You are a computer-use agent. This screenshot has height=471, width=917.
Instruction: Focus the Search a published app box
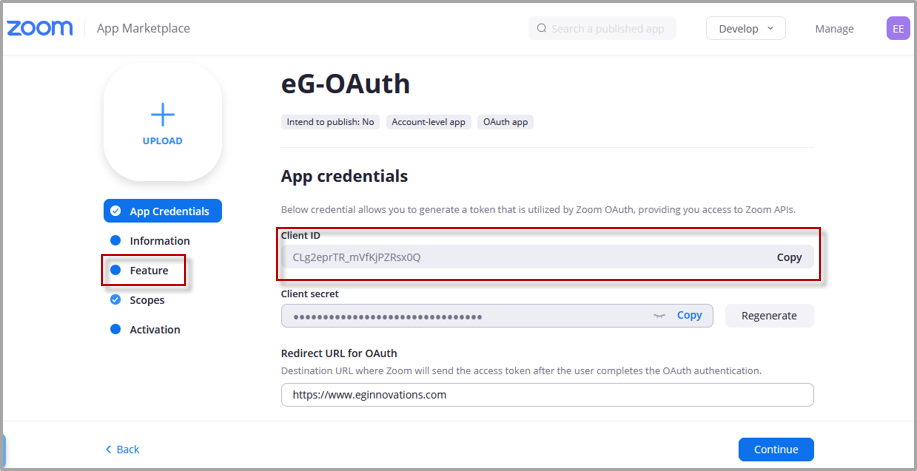pyautogui.click(x=602, y=28)
